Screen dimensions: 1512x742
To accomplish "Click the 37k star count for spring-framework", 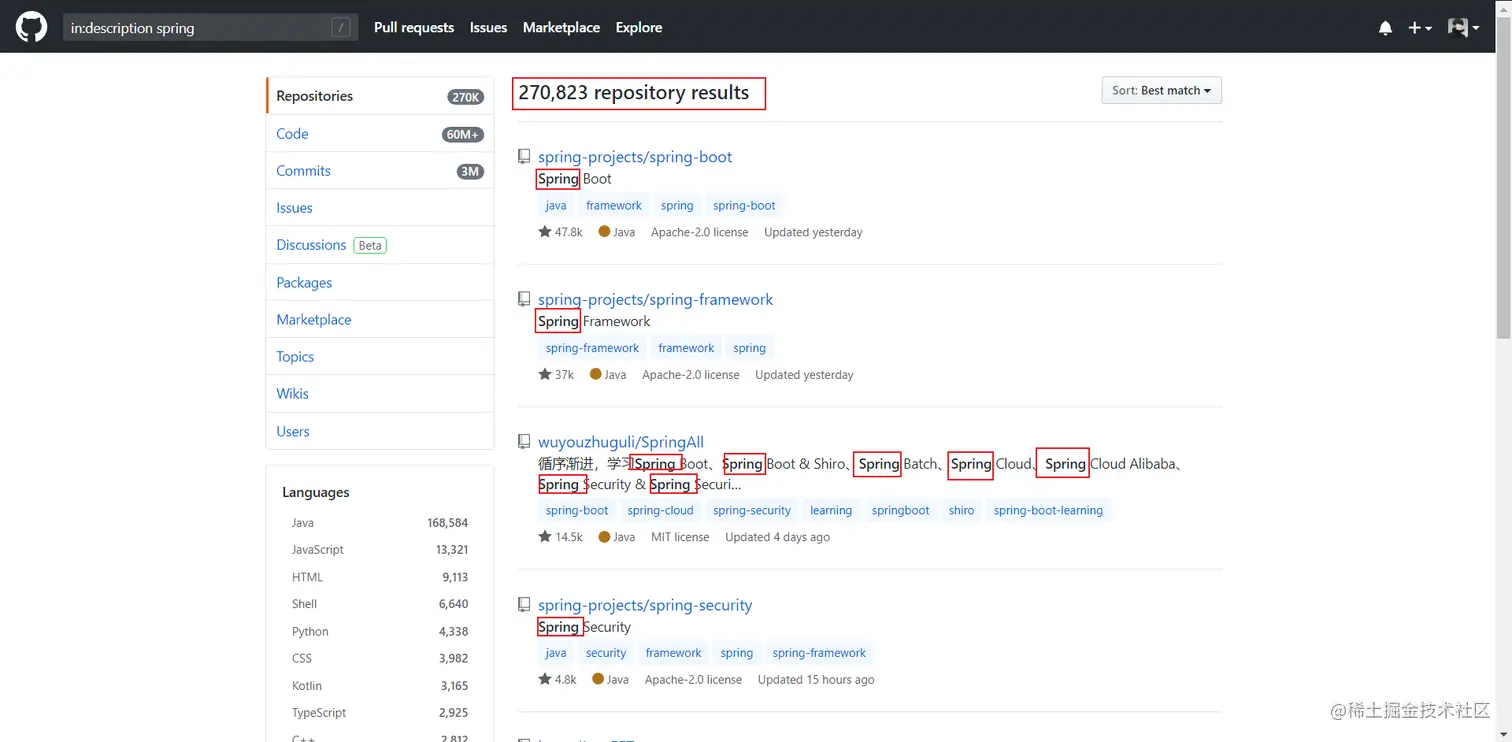I will tap(556, 375).
